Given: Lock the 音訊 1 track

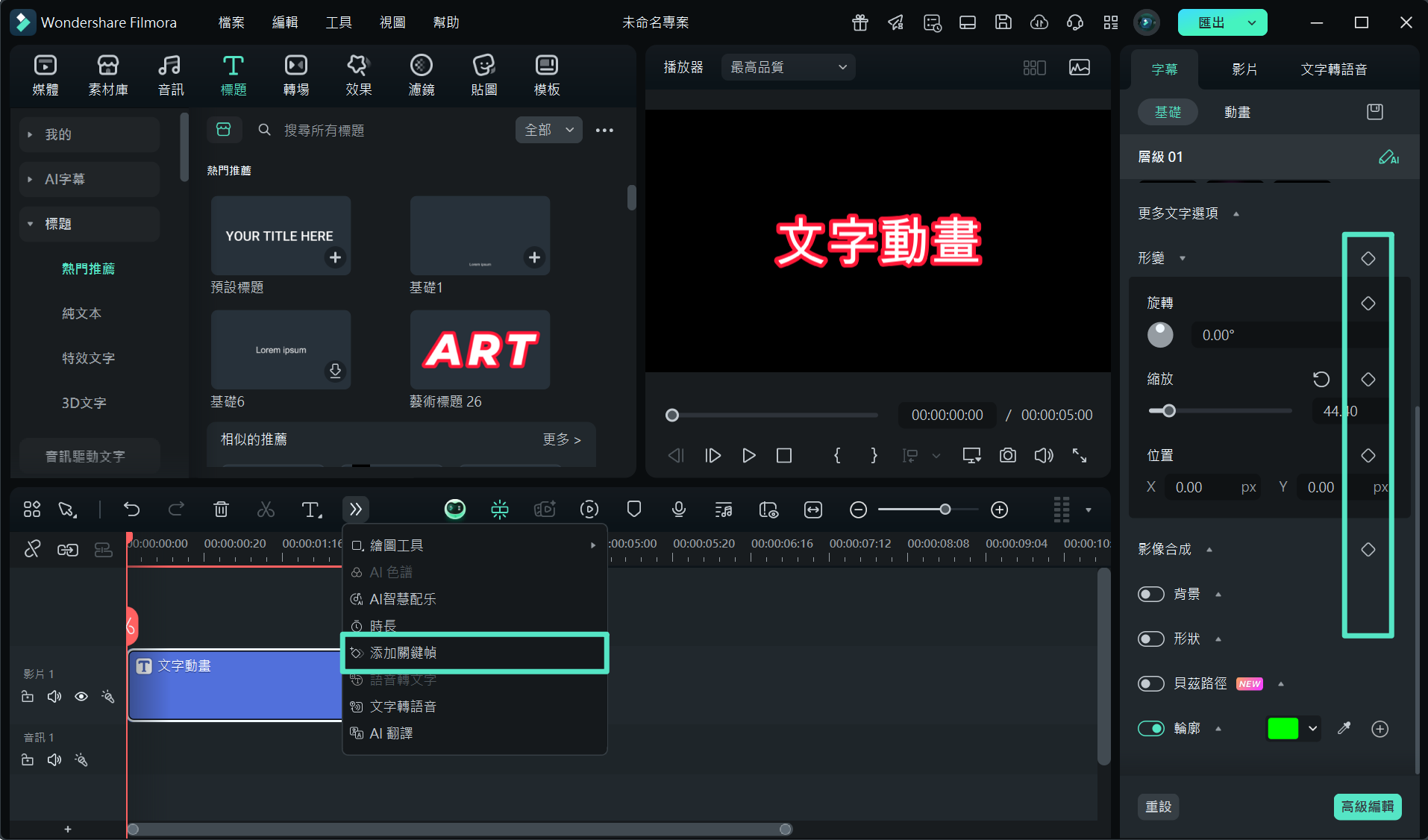Looking at the screenshot, I should [28, 759].
